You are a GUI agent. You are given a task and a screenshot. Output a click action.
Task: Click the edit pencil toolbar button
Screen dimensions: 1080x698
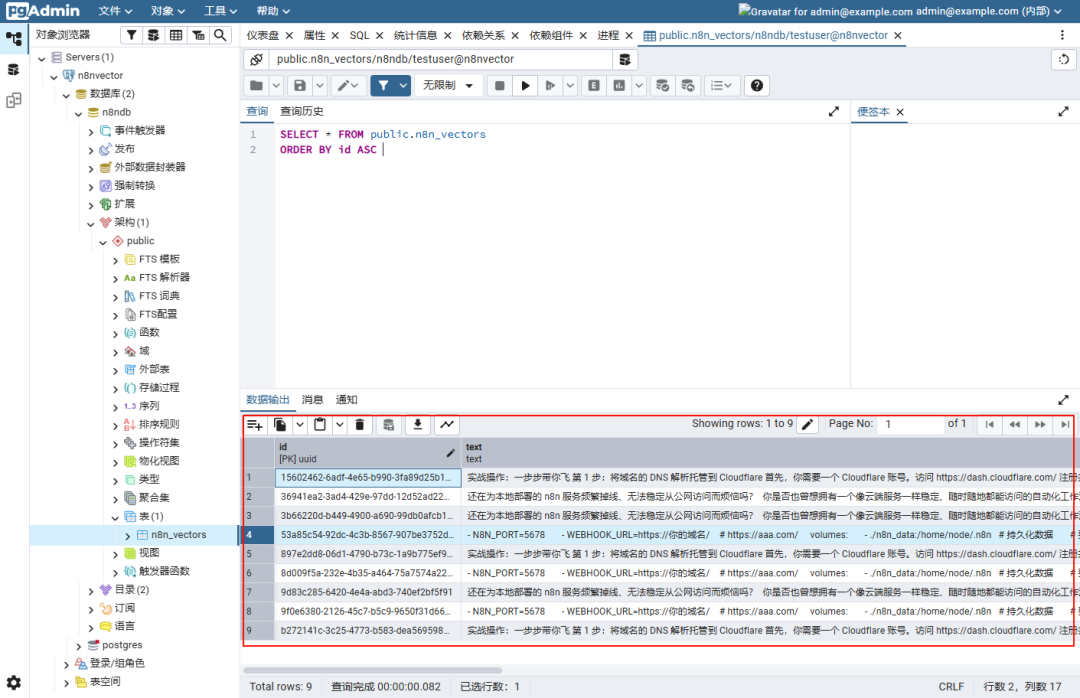tap(348, 85)
